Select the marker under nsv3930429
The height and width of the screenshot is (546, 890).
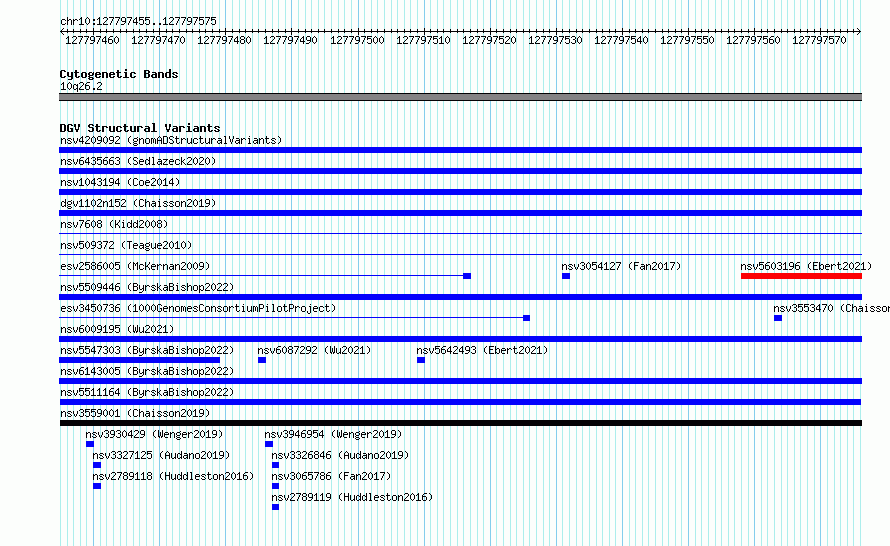[x=90, y=444]
